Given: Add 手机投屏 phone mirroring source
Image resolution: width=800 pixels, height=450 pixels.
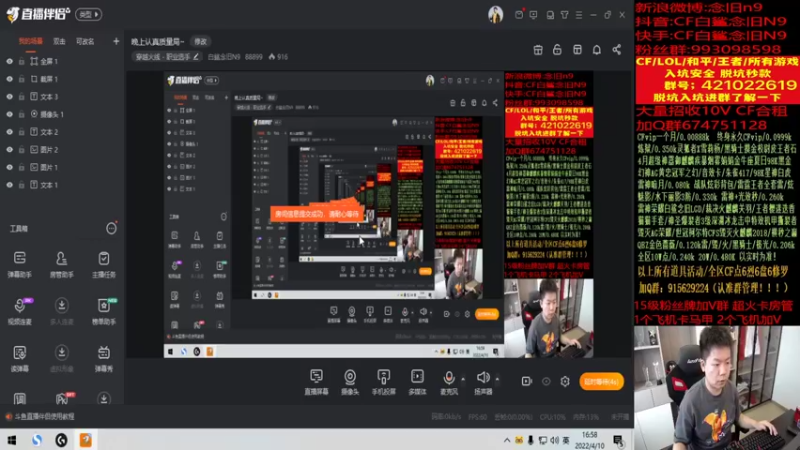Looking at the screenshot, I should 384,382.
